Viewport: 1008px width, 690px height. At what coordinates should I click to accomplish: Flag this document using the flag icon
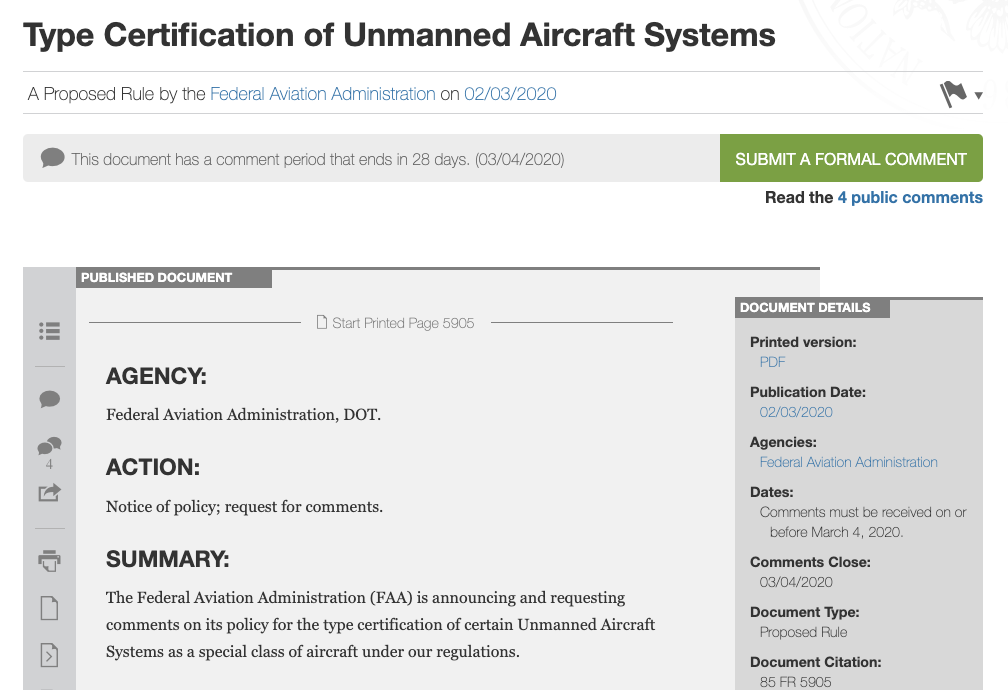click(x=950, y=93)
